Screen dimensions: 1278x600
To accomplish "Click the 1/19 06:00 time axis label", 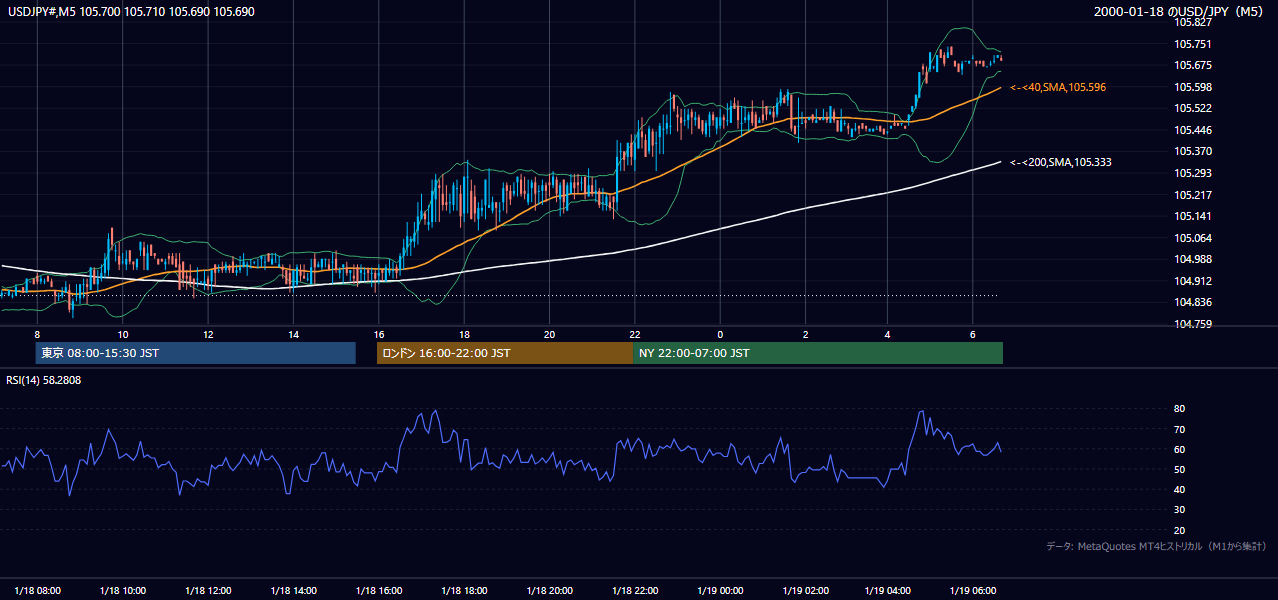I will tap(974, 591).
